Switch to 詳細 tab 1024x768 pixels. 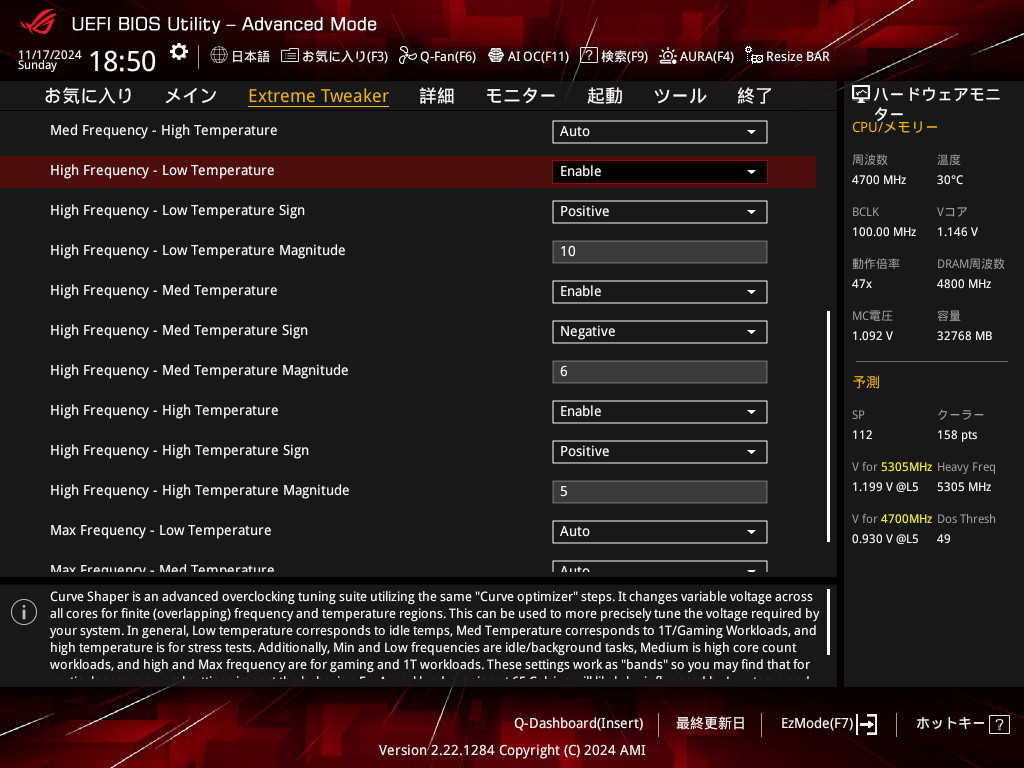(x=437, y=96)
